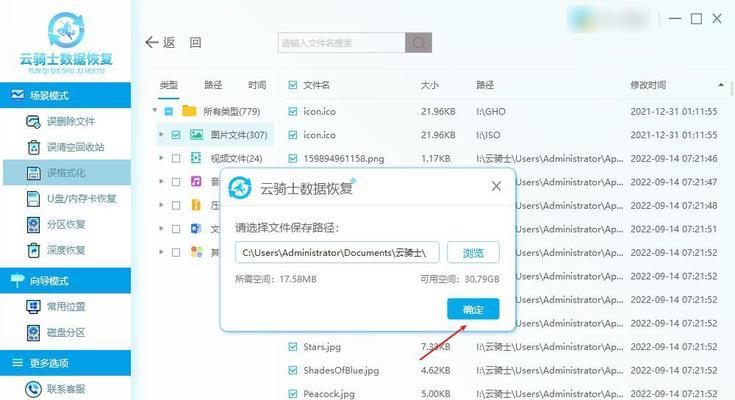Screen dimensions: 735x400
Task: Click the 确定 confirm button
Action: pyautogui.click(x=473, y=309)
